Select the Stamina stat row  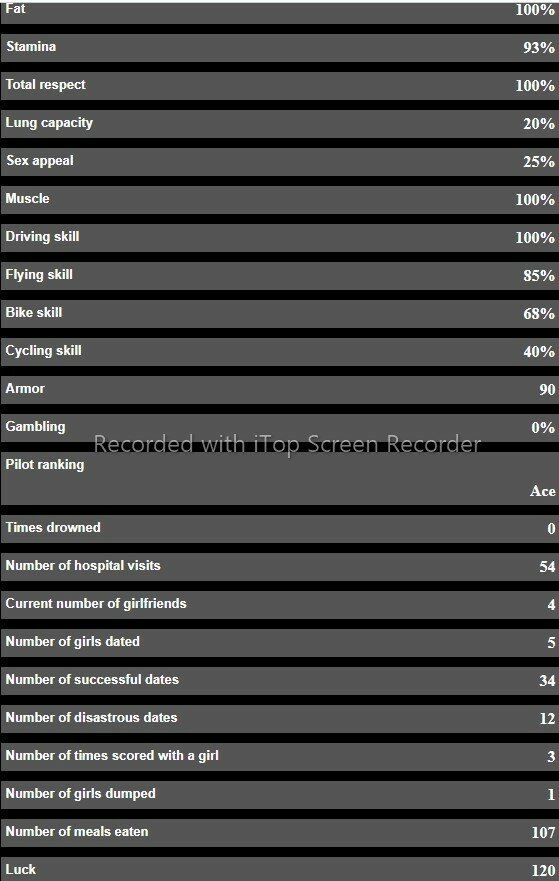(x=279, y=48)
